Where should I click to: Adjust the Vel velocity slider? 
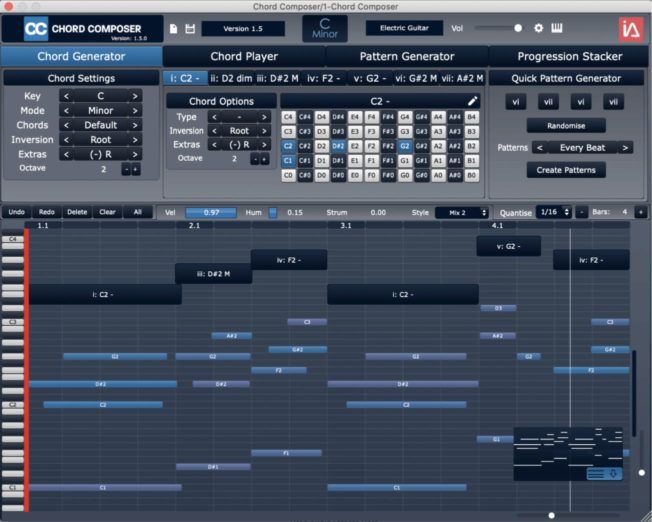(211, 213)
